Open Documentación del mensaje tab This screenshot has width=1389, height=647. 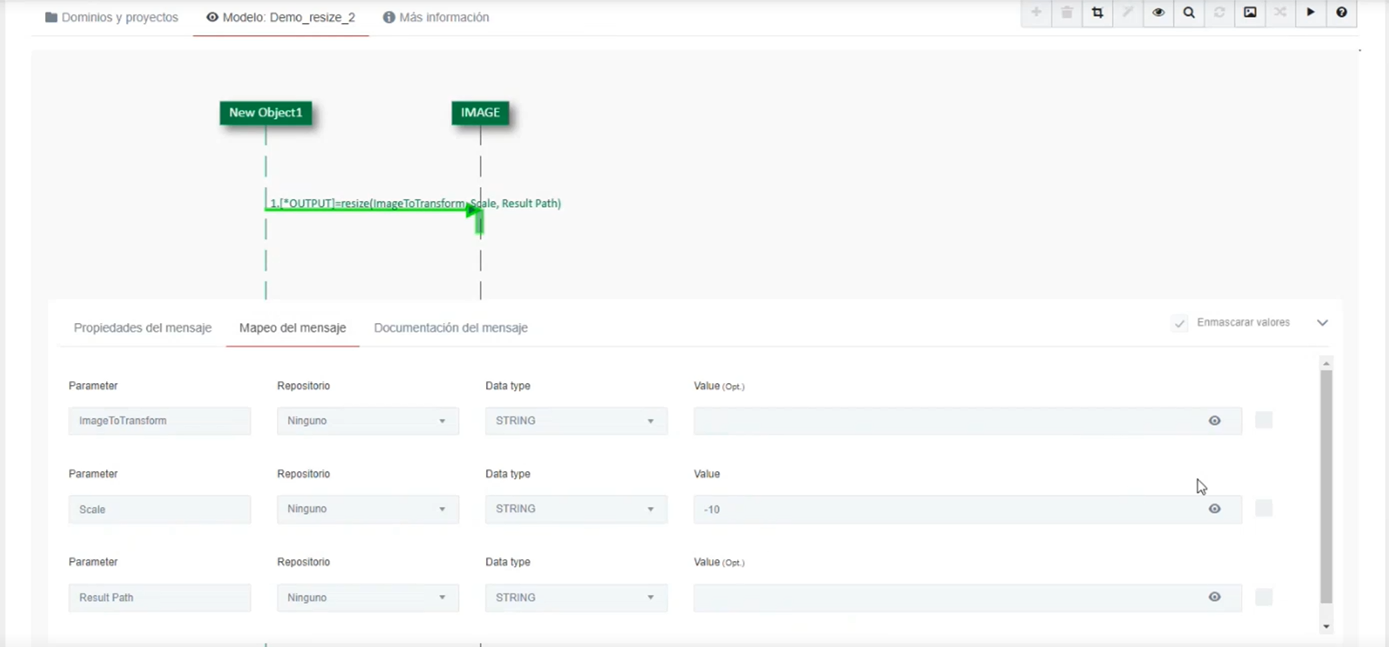tap(450, 328)
